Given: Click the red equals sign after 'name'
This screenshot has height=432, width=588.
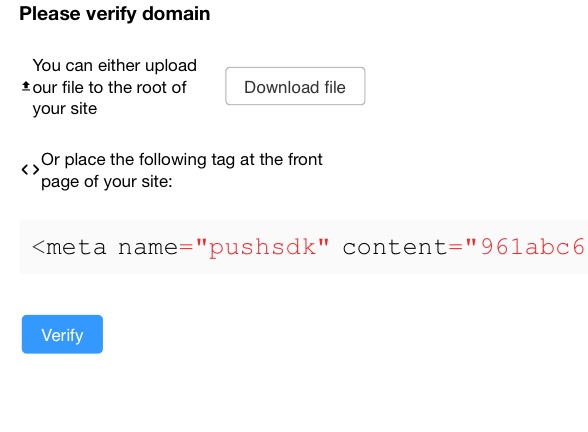Looking at the screenshot, I should coord(186,247).
